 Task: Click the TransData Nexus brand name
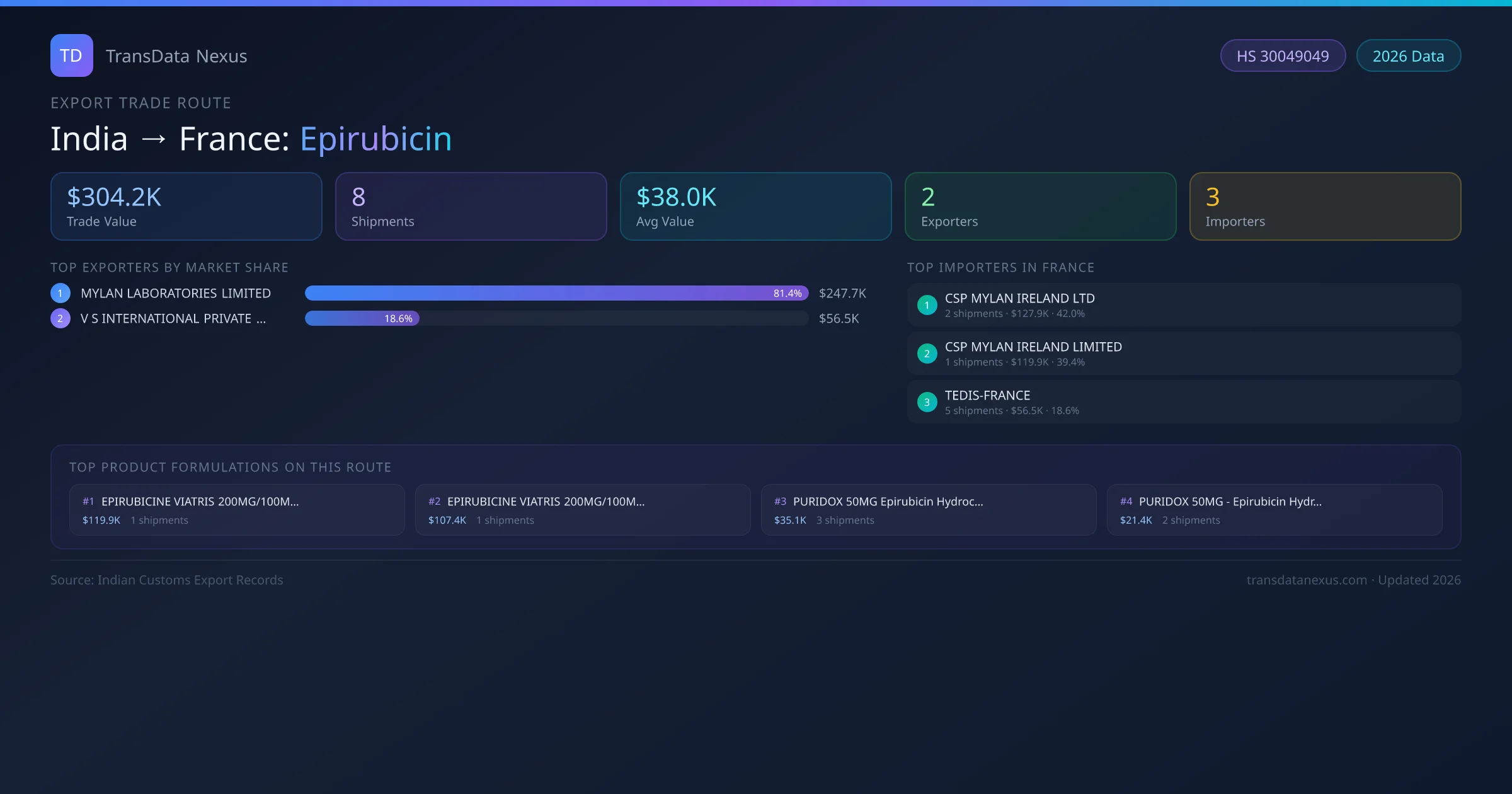point(176,56)
